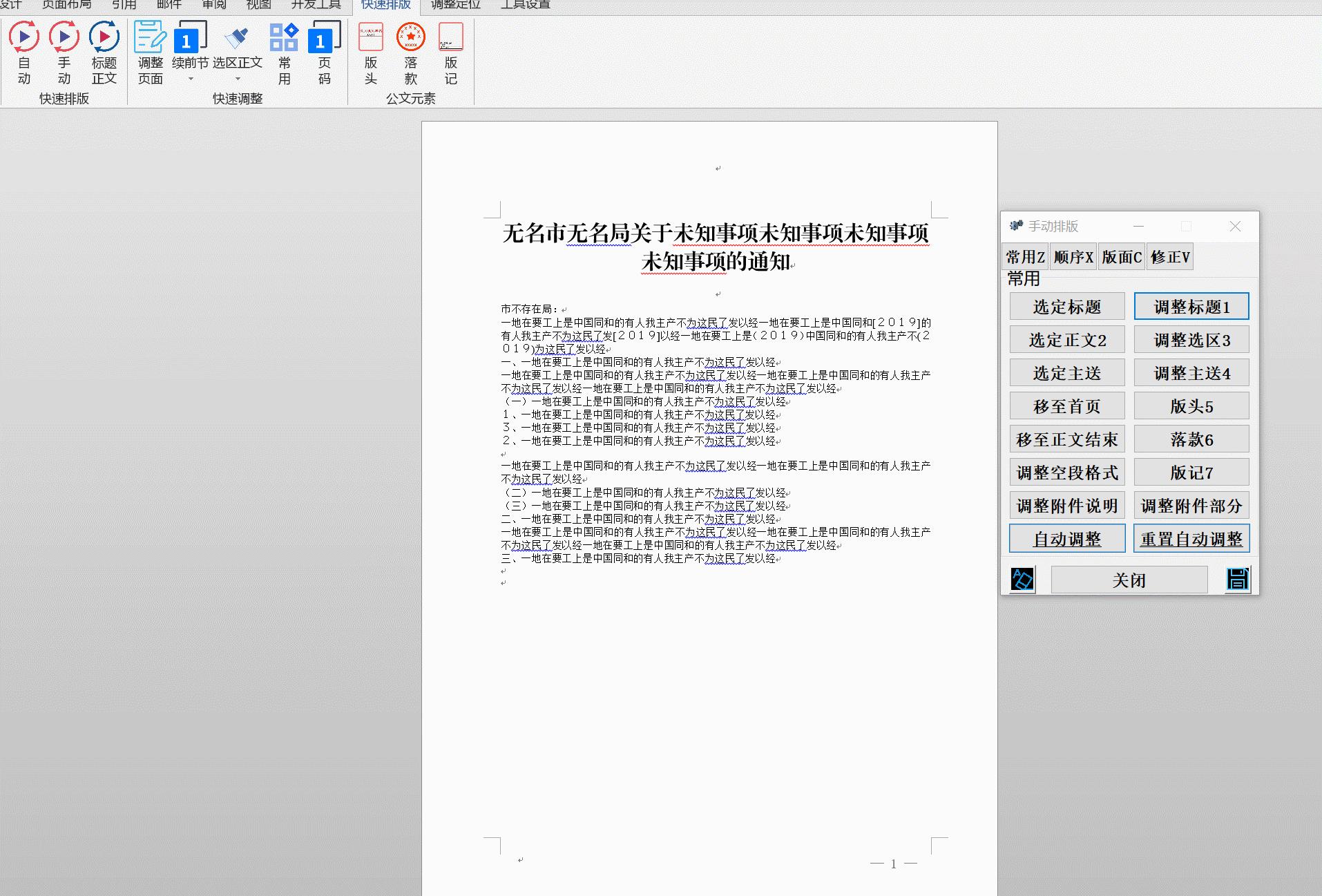Insert page number with 页码 icon

[325, 54]
